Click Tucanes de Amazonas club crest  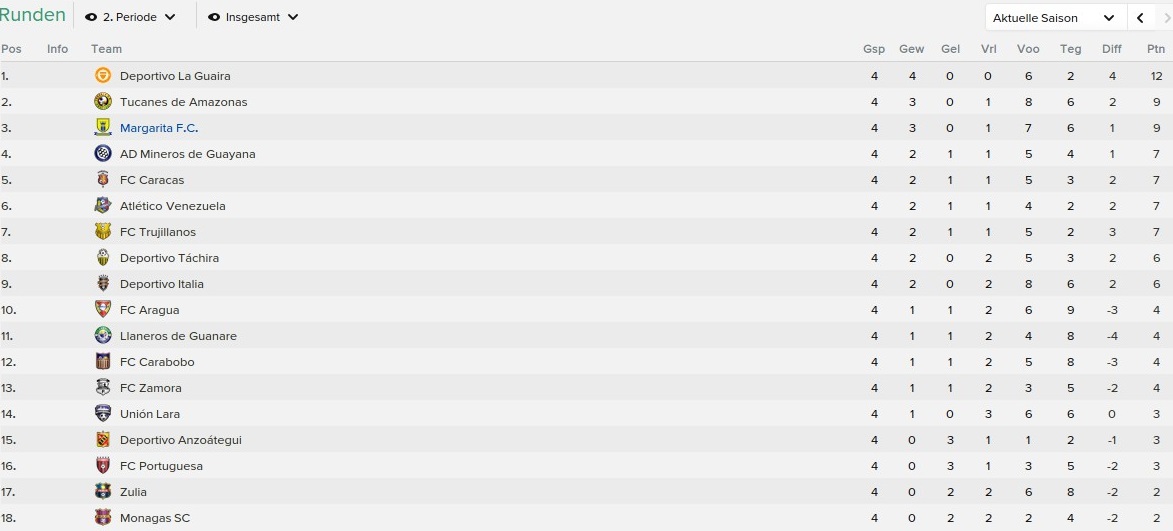pyautogui.click(x=103, y=102)
